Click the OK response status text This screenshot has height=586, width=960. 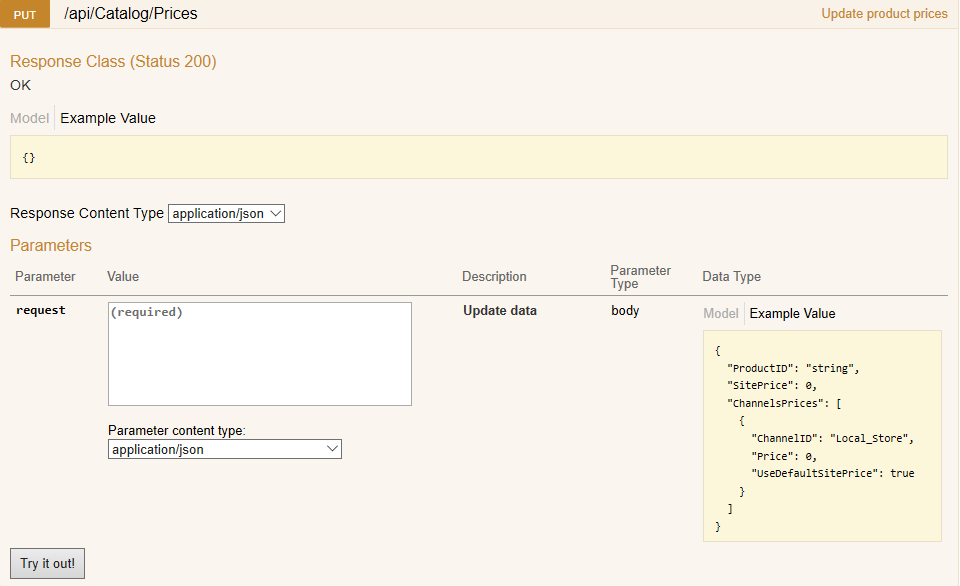point(20,85)
